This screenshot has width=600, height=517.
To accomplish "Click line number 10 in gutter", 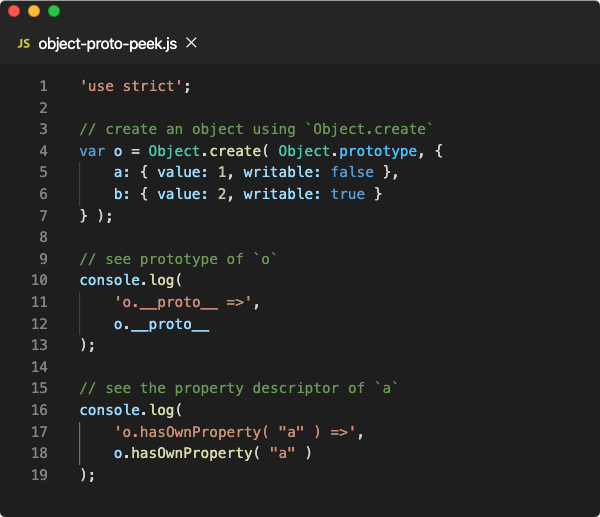I will 39,280.
